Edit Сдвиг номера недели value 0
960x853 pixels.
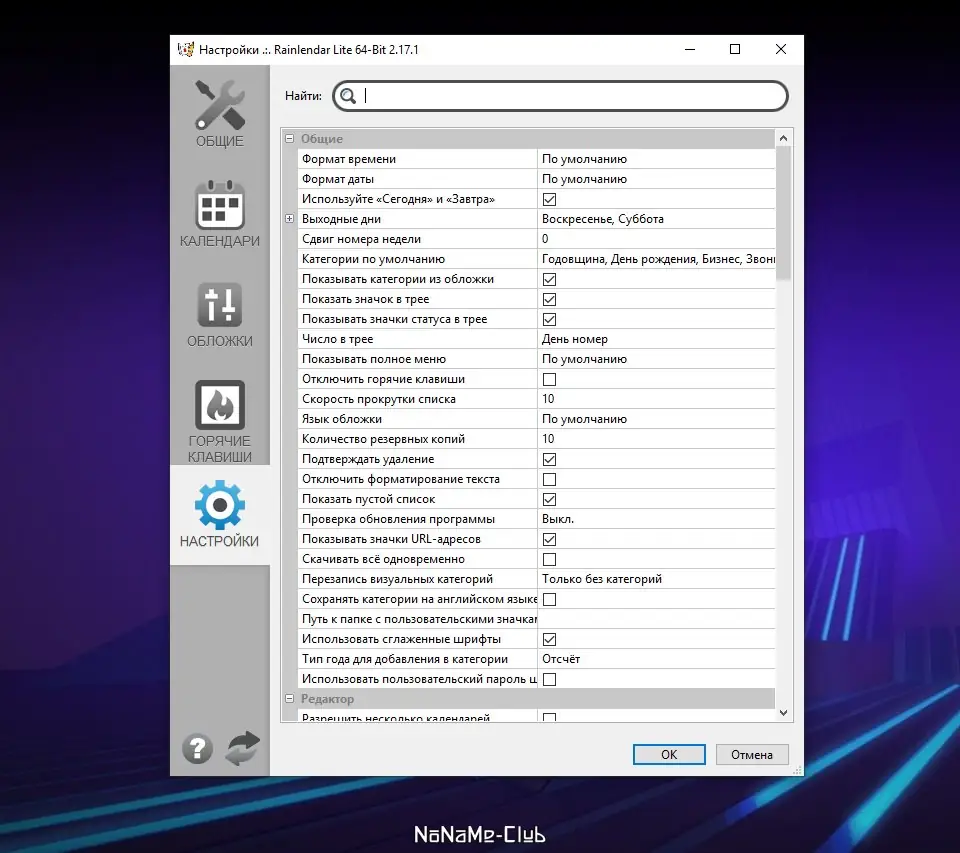[x=656, y=239]
